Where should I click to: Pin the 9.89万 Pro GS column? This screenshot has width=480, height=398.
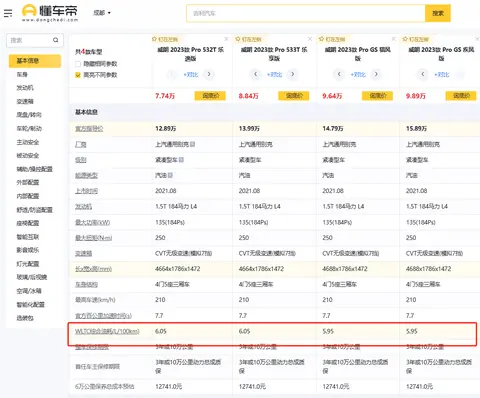(x=416, y=39)
